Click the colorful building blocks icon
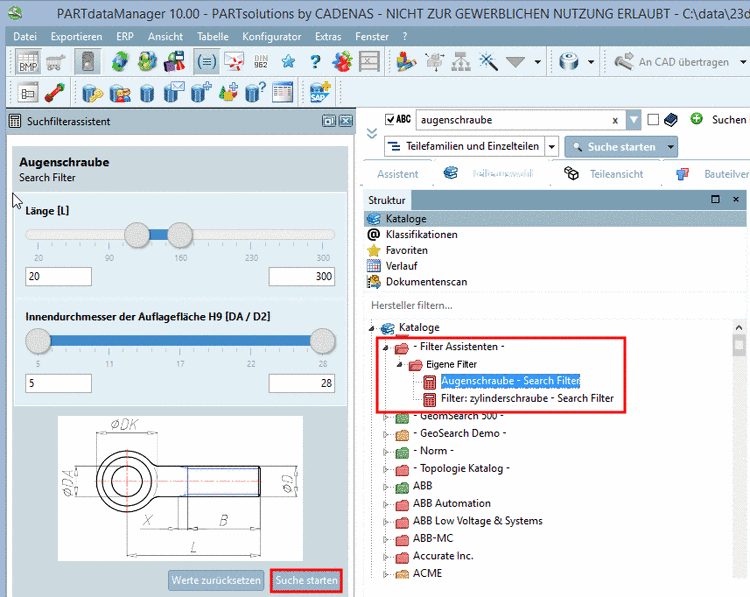This screenshot has height=597, width=750. click(407, 62)
